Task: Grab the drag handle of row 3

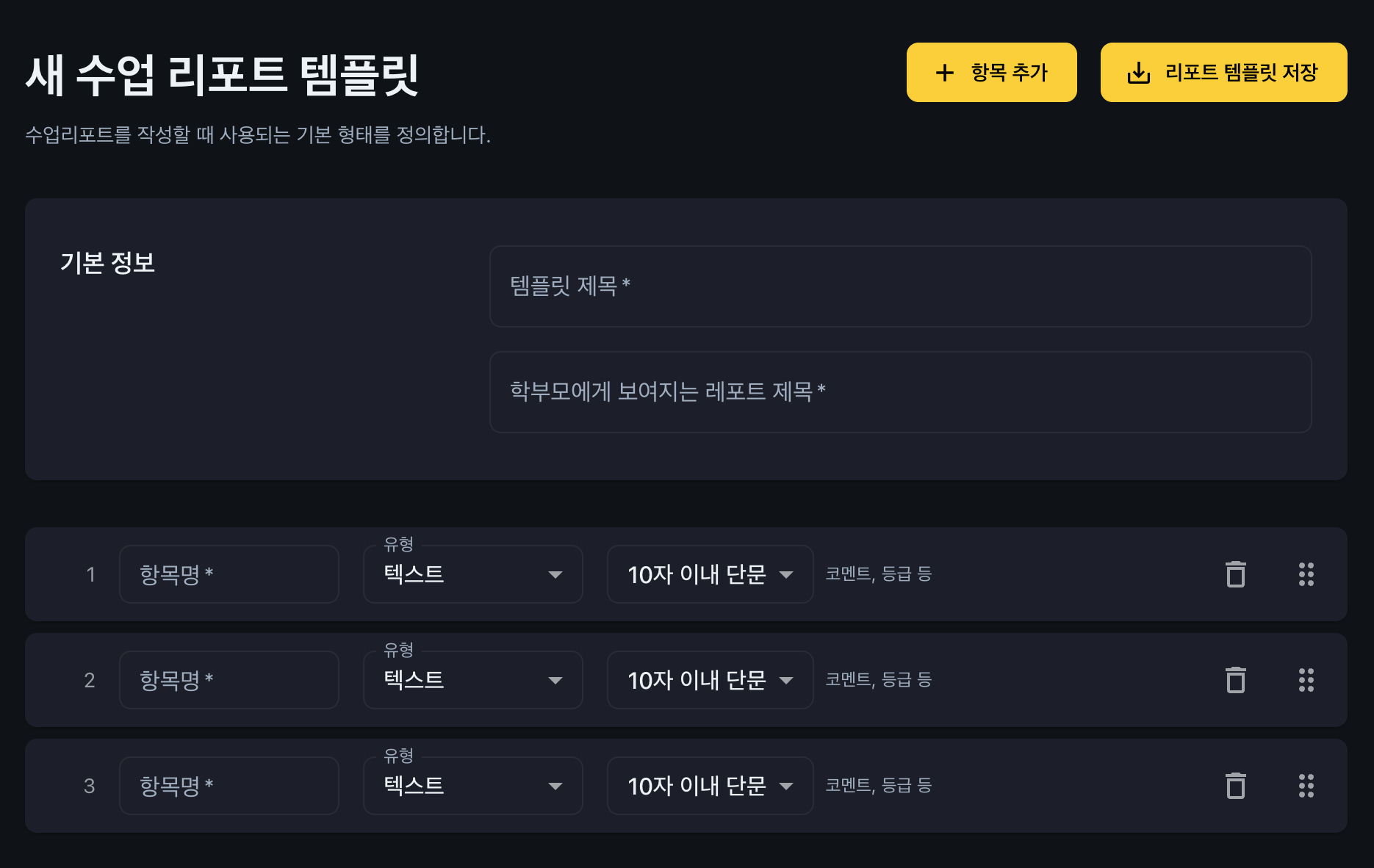Action: [1306, 786]
